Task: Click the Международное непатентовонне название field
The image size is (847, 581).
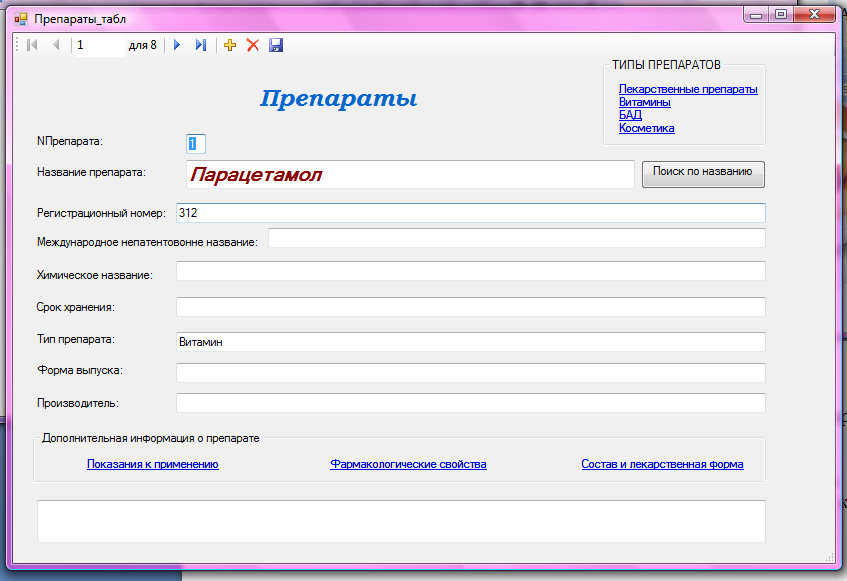Action: [517, 238]
